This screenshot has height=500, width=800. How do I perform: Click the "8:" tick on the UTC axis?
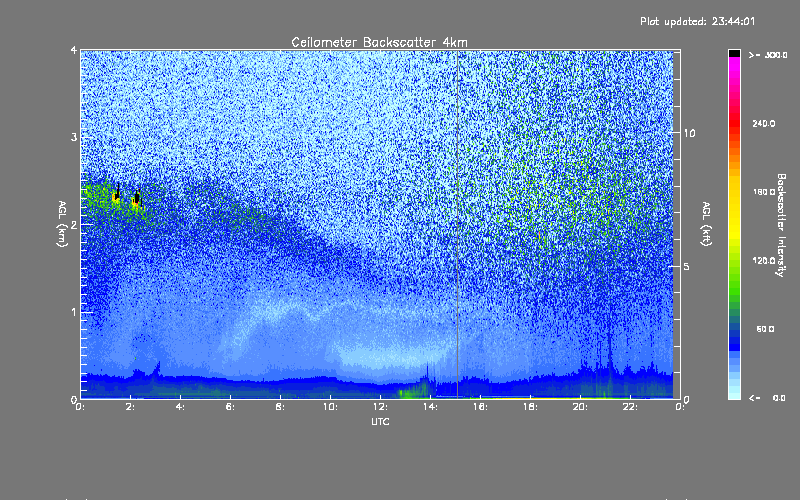pos(281,407)
